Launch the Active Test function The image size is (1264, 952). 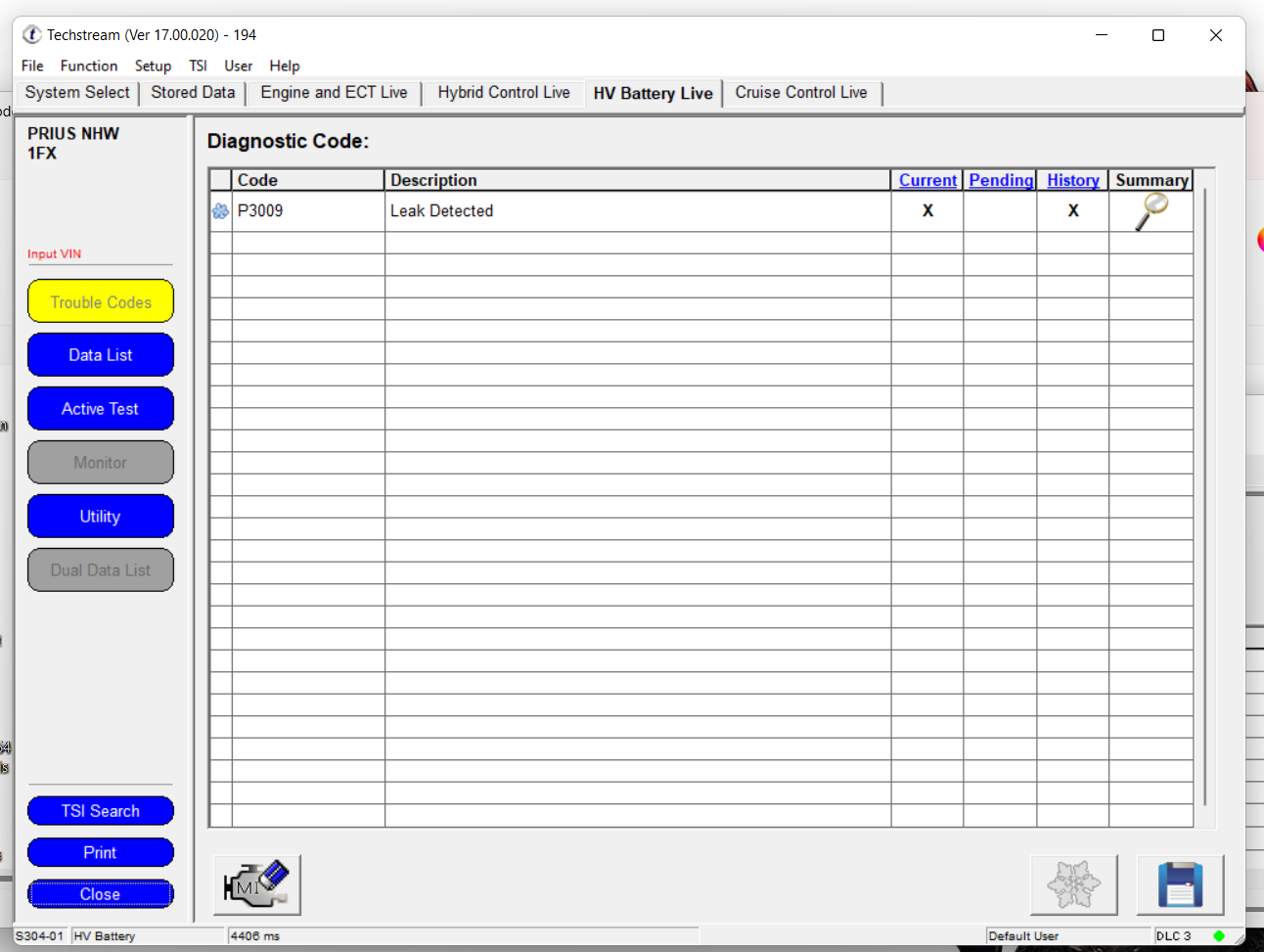(101, 409)
